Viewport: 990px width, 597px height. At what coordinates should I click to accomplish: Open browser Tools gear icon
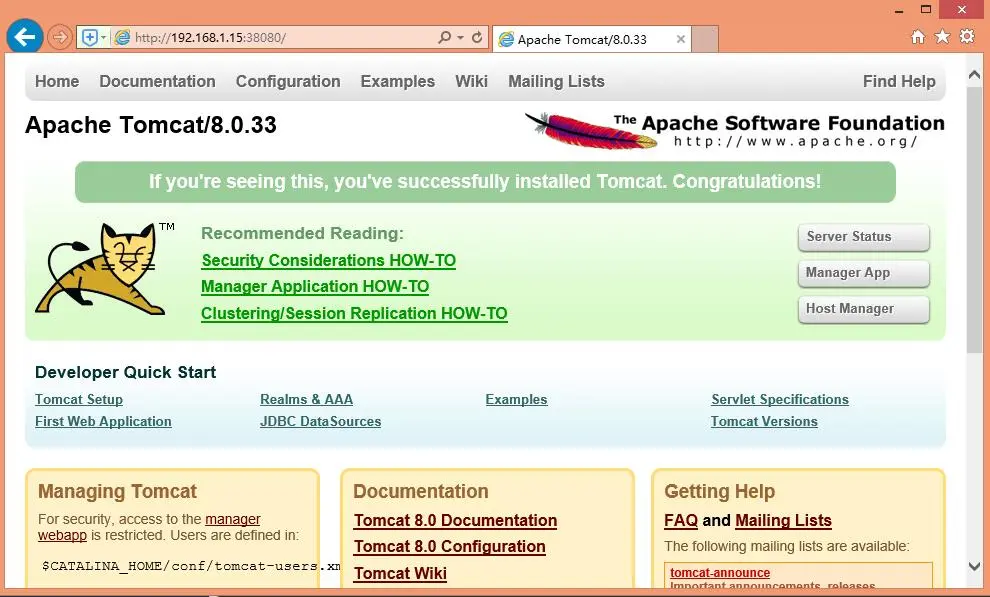967,36
